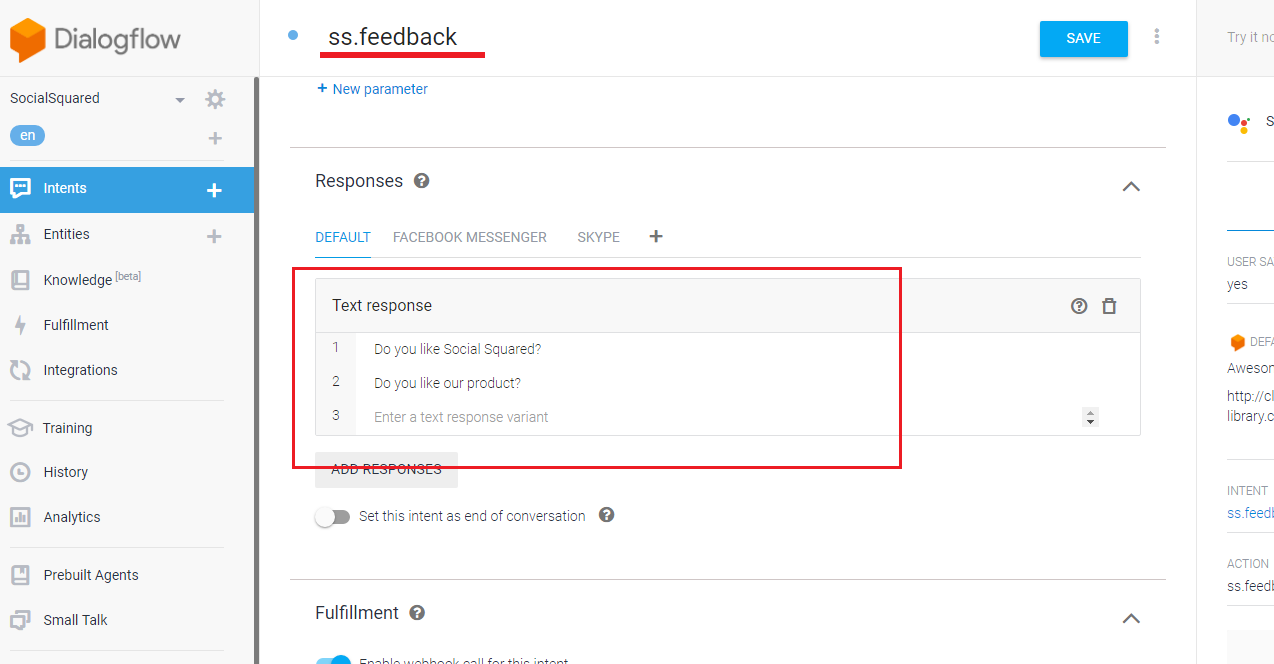Open help icon in Text response header
The height and width of the screenshot is (664, 1274).
tap(1079, 306)
